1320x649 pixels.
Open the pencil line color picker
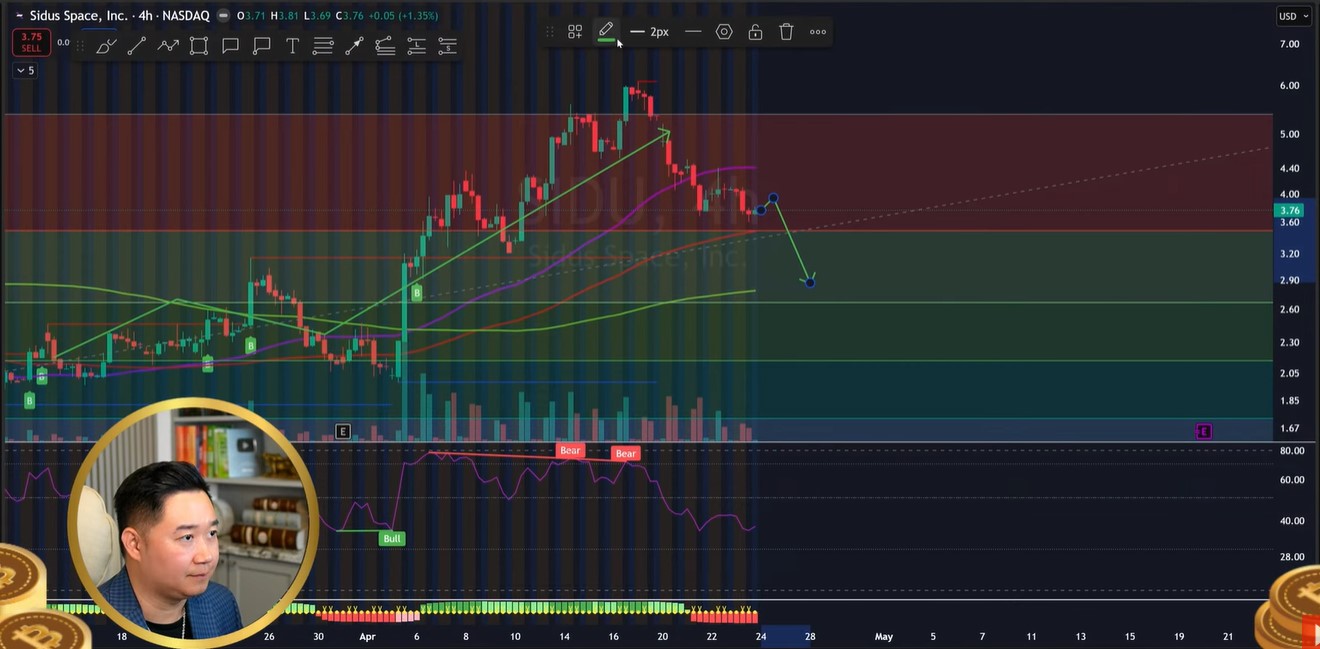[606, 32]
